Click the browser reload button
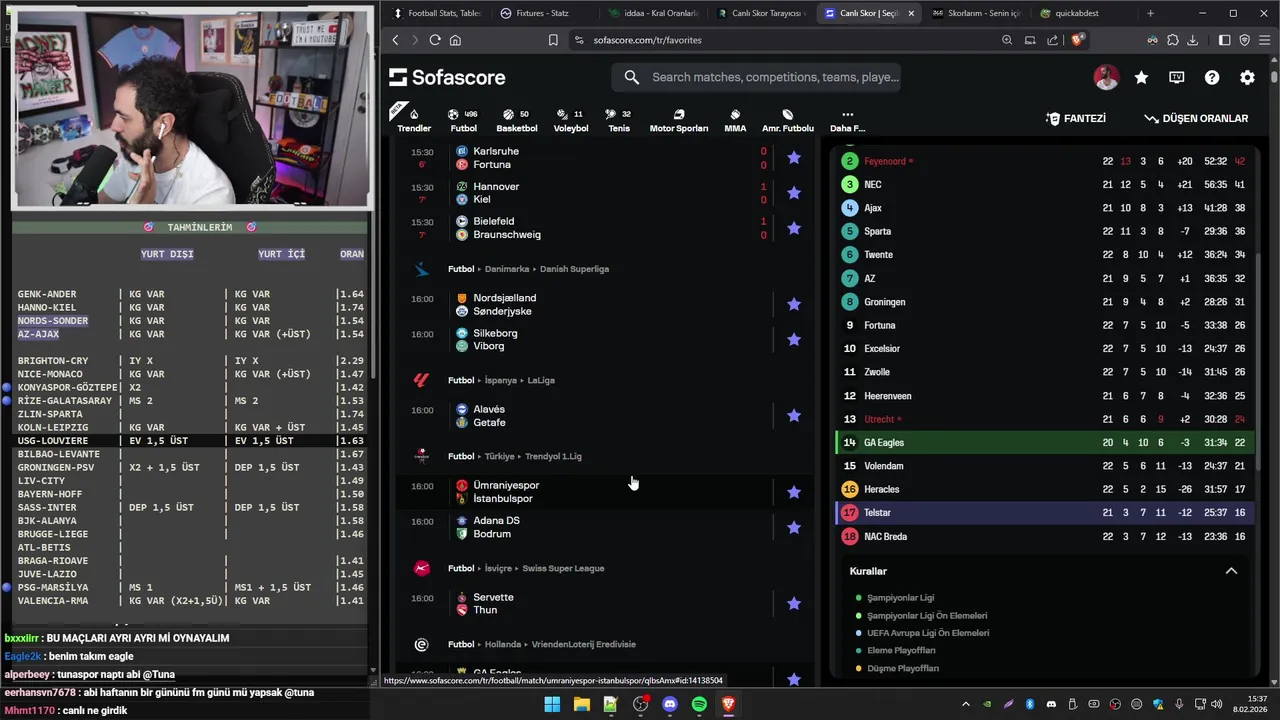Screen dimensions: 1280x720 click(x=435, y=40)
